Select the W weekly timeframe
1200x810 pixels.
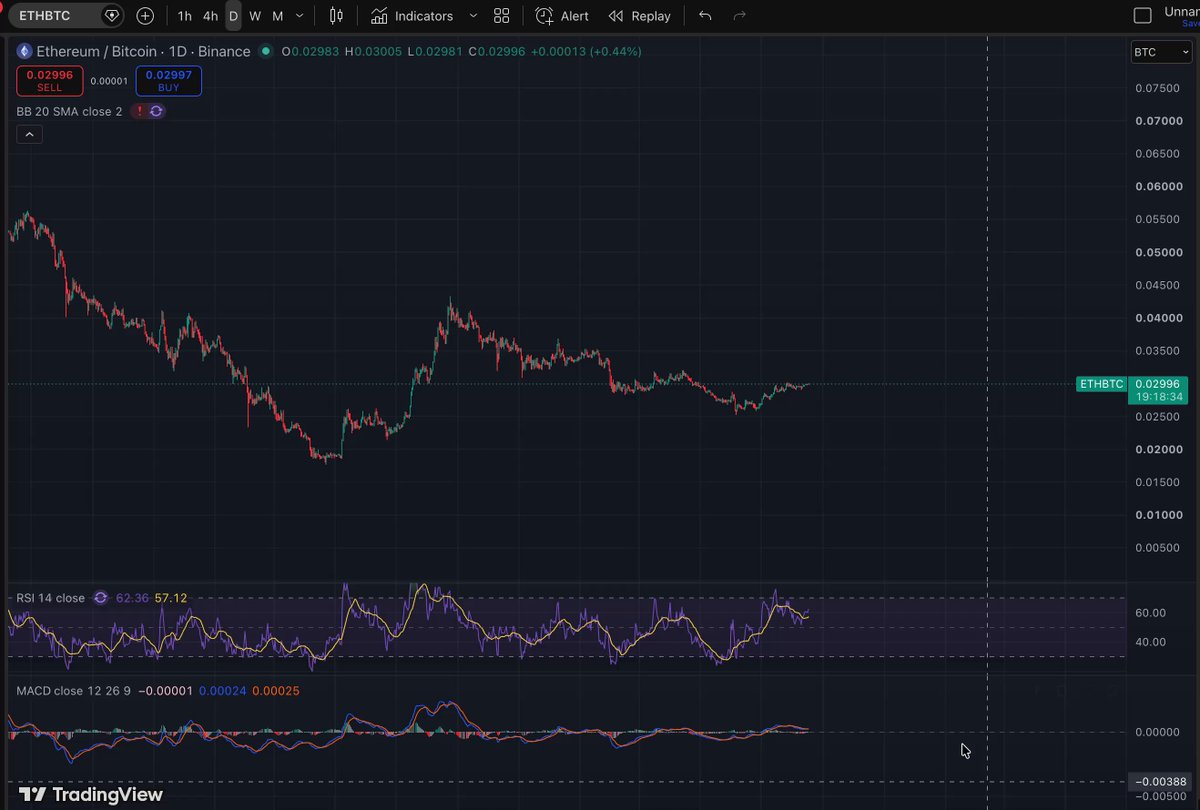click(x=255, y=16)
